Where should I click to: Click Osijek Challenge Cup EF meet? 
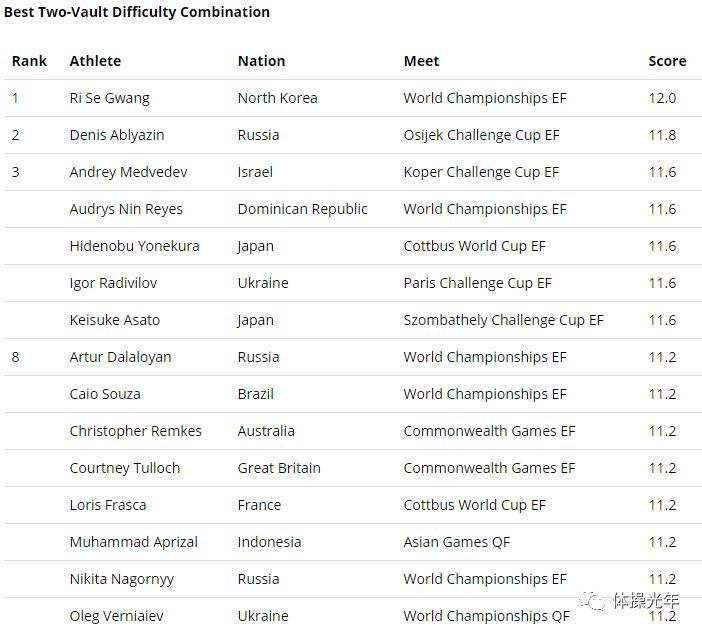pyautogui.click(x=481, y=135)
